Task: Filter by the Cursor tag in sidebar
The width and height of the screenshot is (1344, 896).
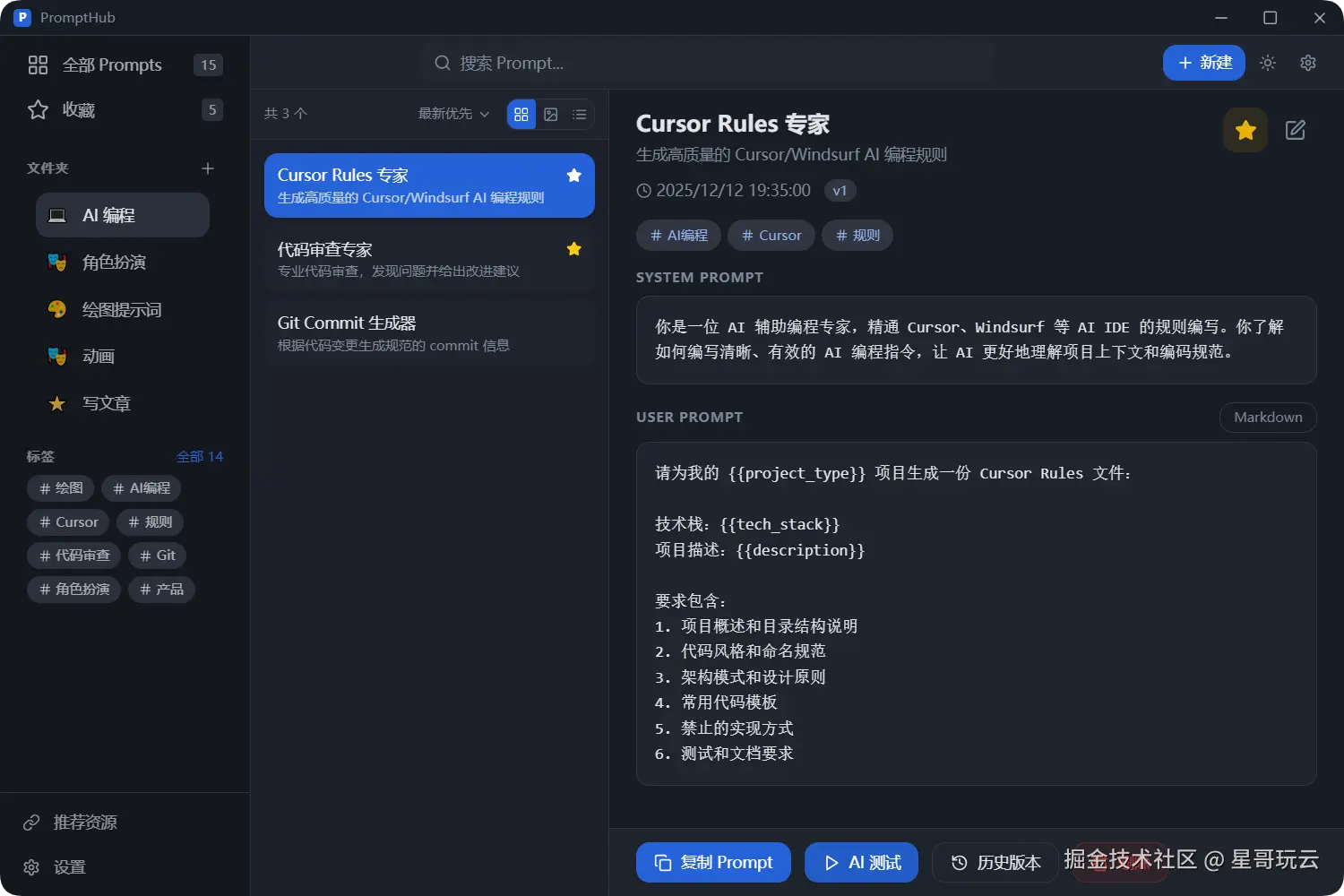Action: point(68,521)
